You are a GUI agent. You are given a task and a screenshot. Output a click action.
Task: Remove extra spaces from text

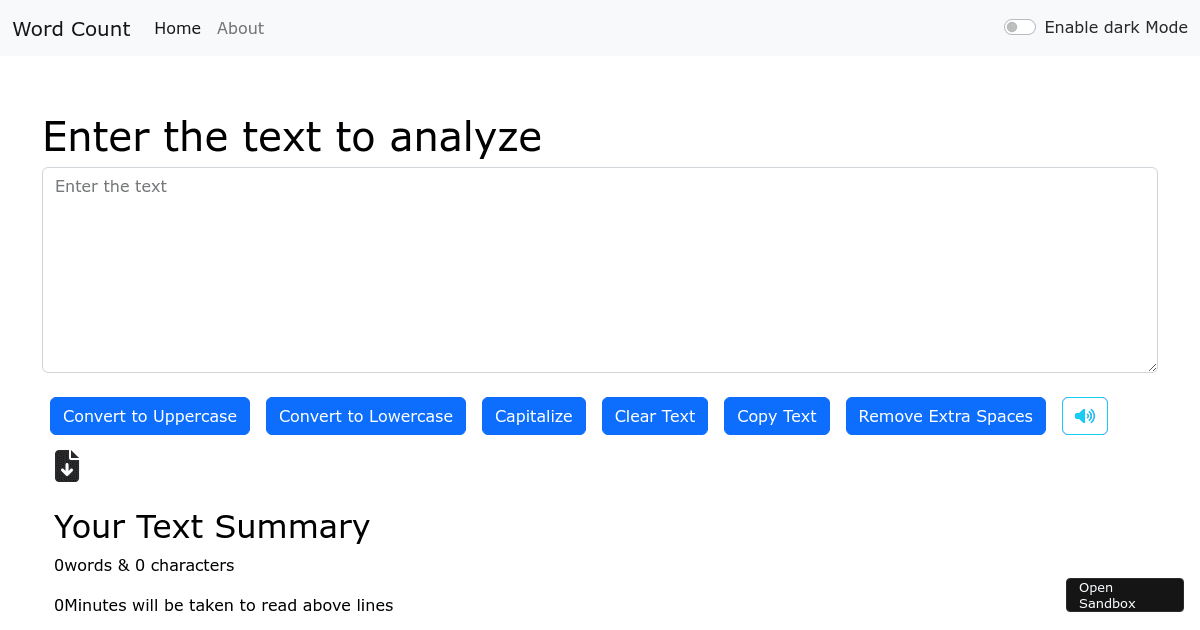945,415
